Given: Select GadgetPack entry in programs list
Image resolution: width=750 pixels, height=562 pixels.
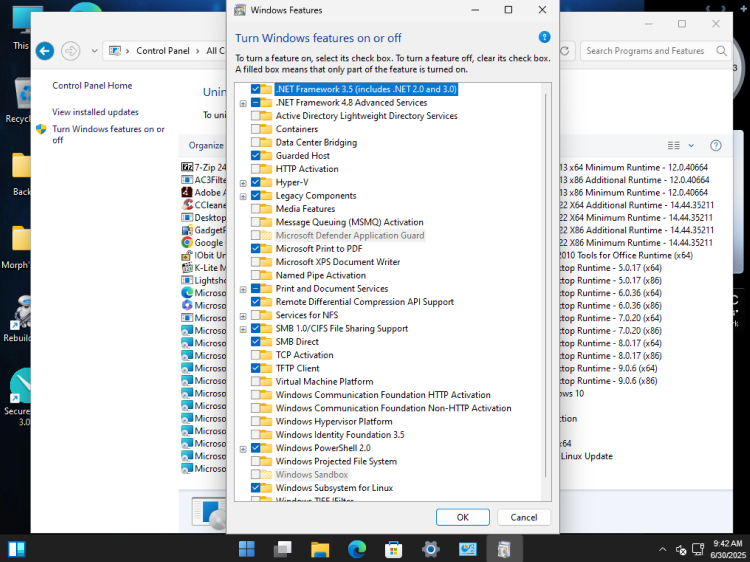Looking at the screenshot, I should pyautogui.click(x=204, y=230).
